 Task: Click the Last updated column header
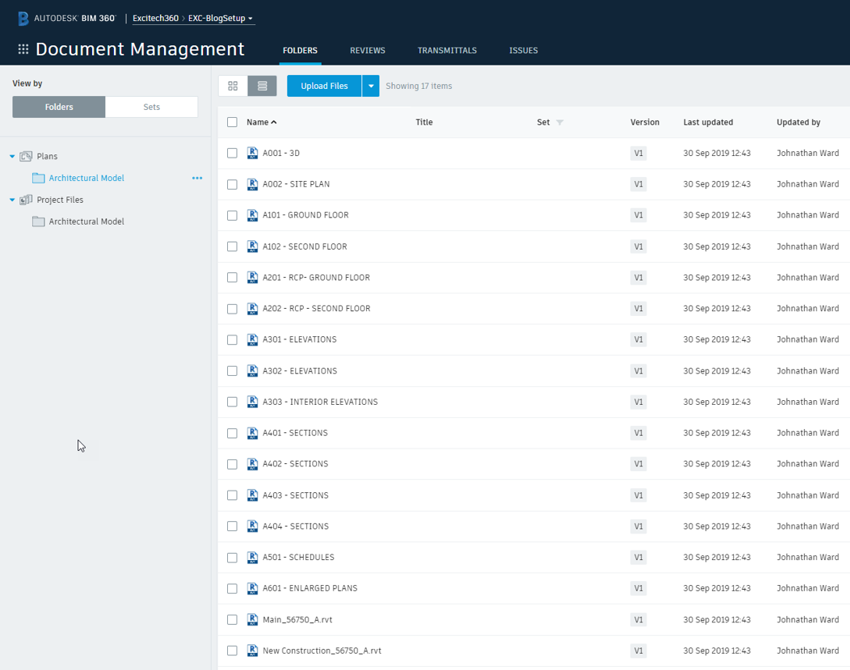pyautogui.click(x=708, y=122)
